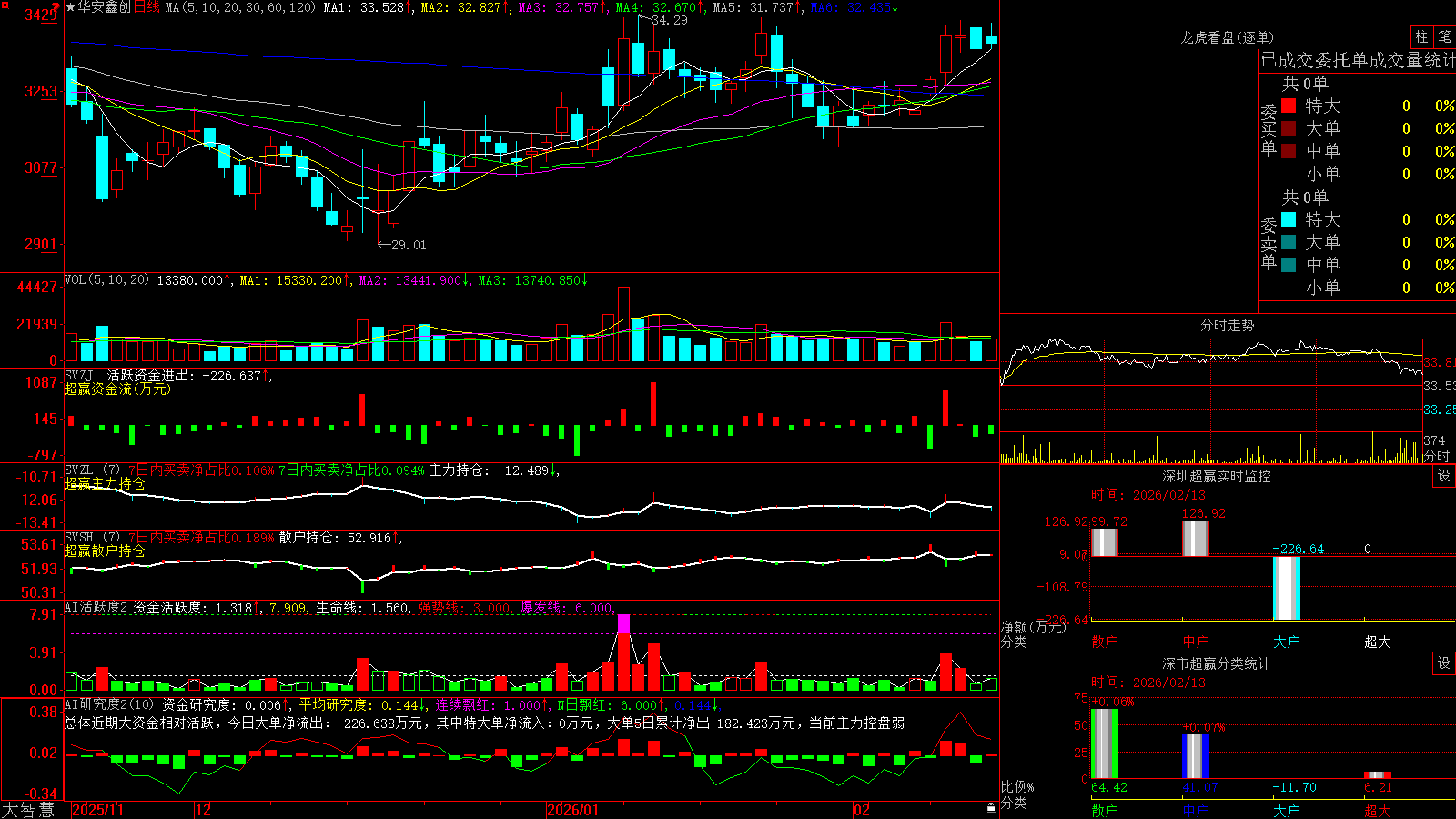Viewport: 1456px width, 819px height.
Task: Click the 委买单 section label
Action: (x=1269, y=129)
